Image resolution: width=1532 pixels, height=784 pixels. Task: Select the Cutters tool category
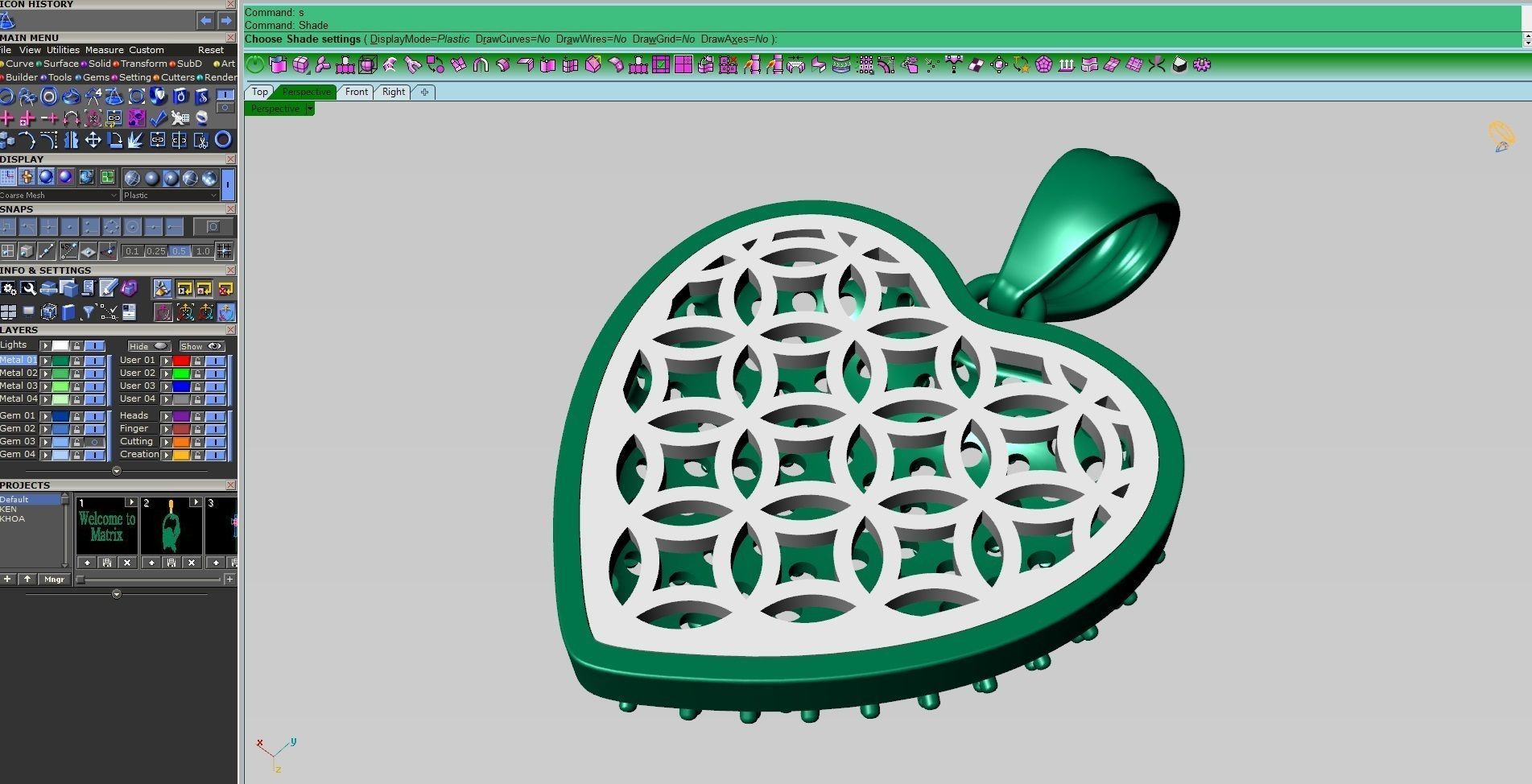[177, 77]
